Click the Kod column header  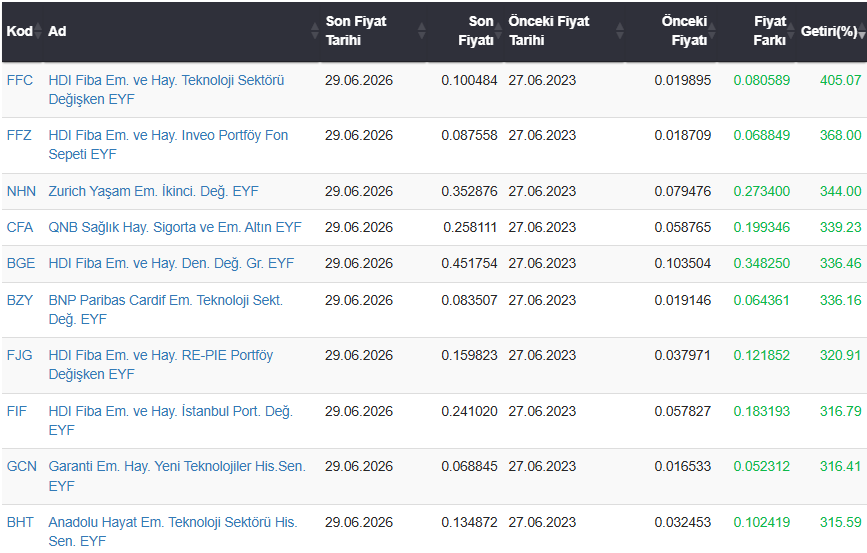point(19,31)
